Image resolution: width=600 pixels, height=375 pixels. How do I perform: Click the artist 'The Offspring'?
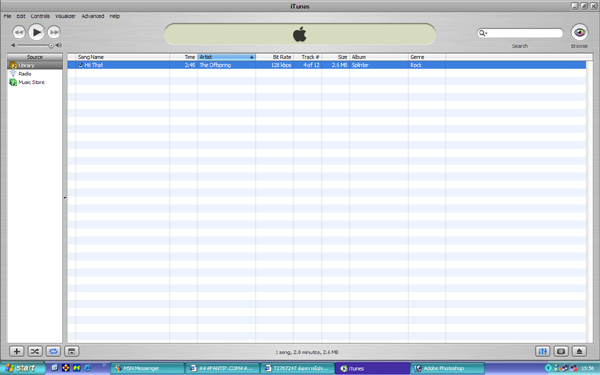pyautogui.click(x=215, y=65)
